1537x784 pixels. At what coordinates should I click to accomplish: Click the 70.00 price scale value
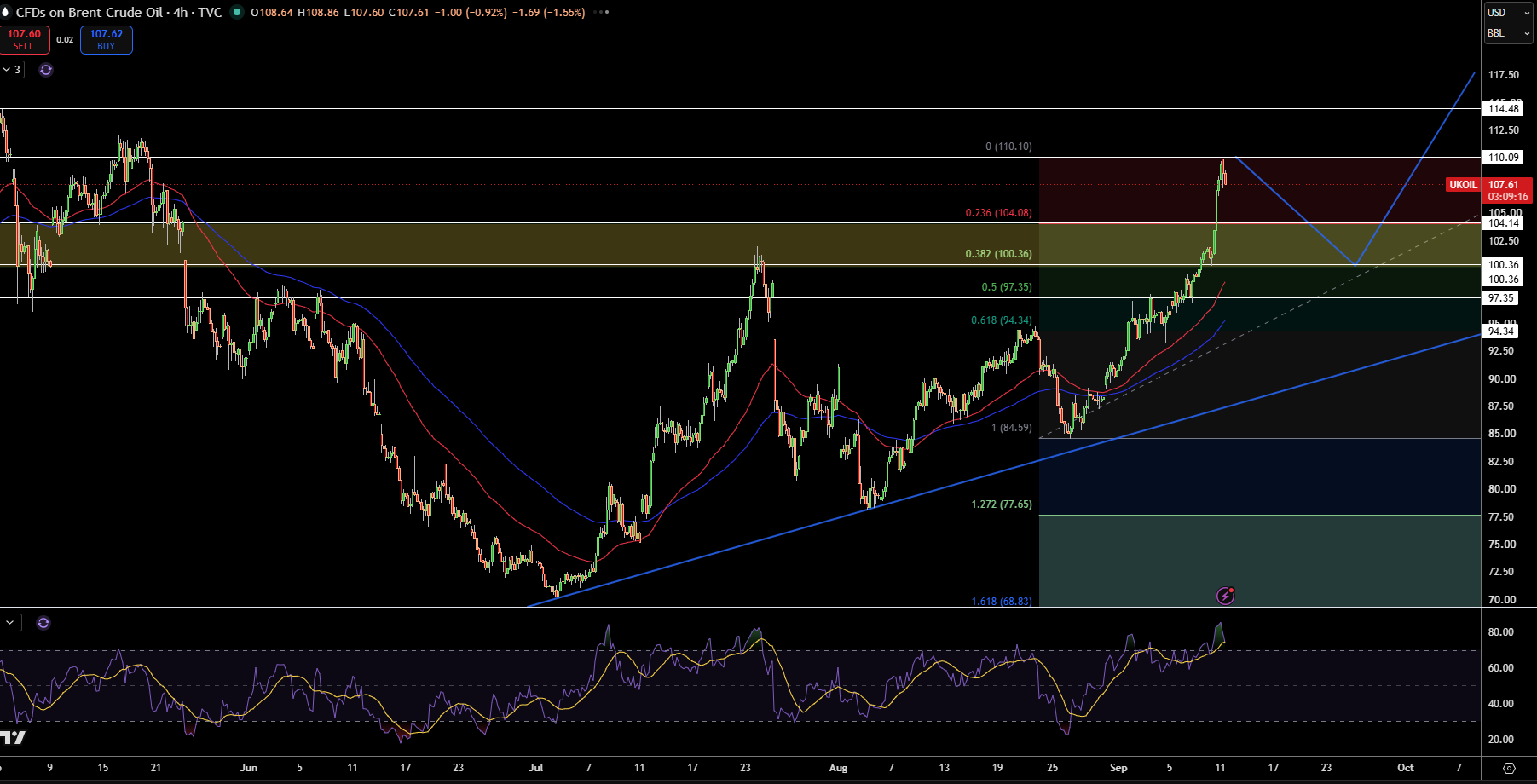(x=1502, y=600)
